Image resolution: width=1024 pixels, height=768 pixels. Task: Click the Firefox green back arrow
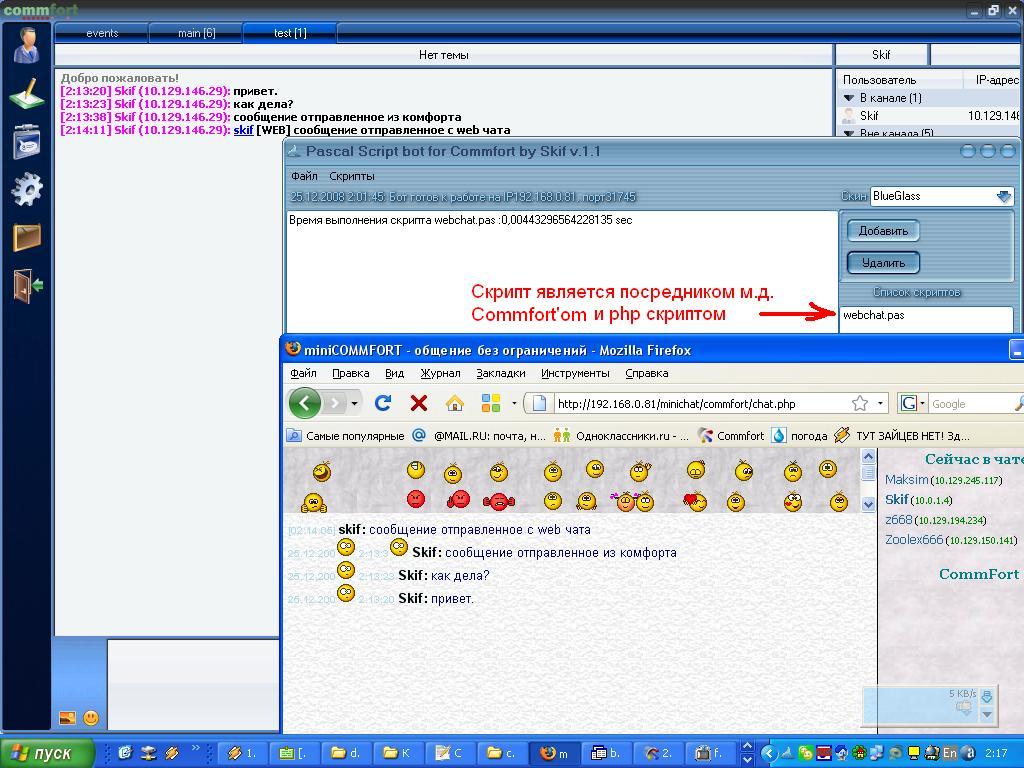click(x=305, y=403)
